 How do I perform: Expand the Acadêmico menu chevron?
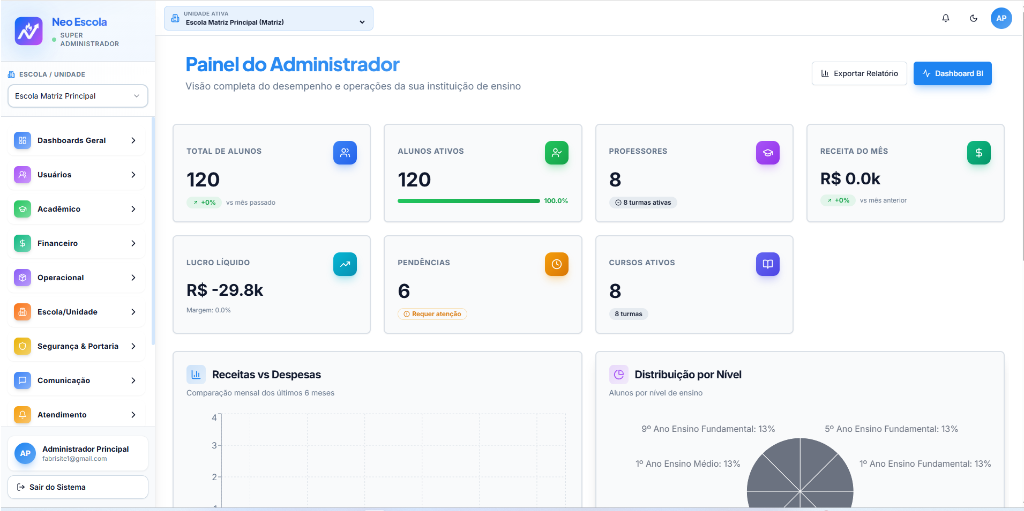click(x=133, y=209)
